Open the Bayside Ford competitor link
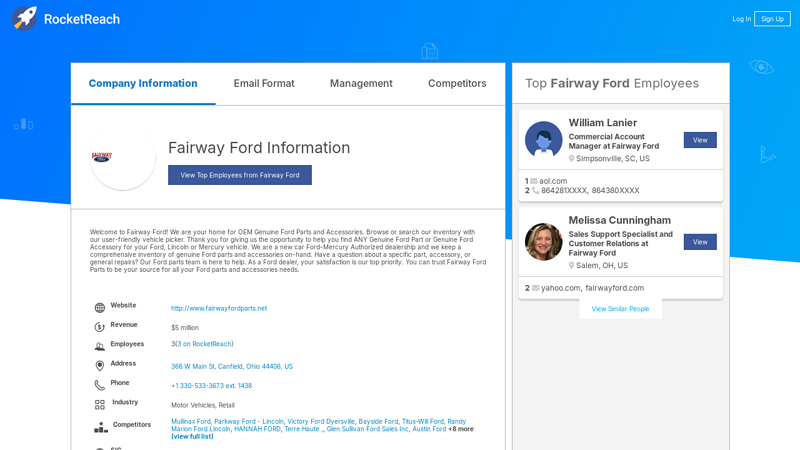The height and width of the screenshot is (450, 800). (x=378, y=421)
